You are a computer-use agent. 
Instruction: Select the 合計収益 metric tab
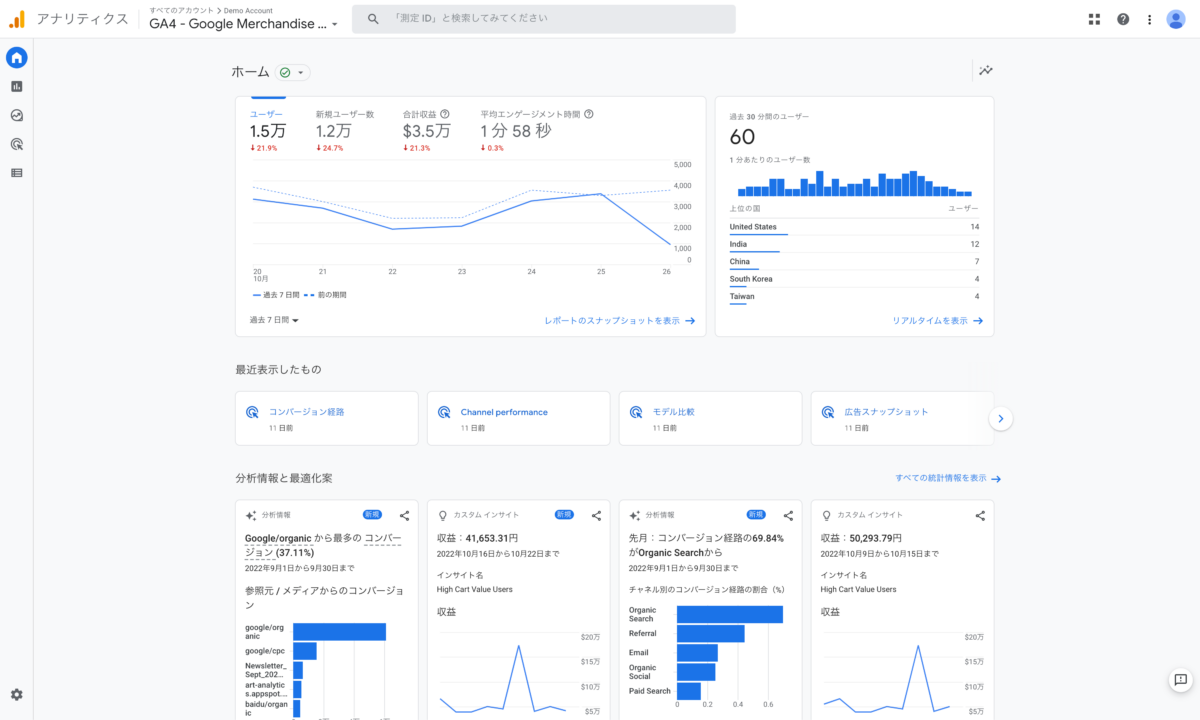(426, 130)
